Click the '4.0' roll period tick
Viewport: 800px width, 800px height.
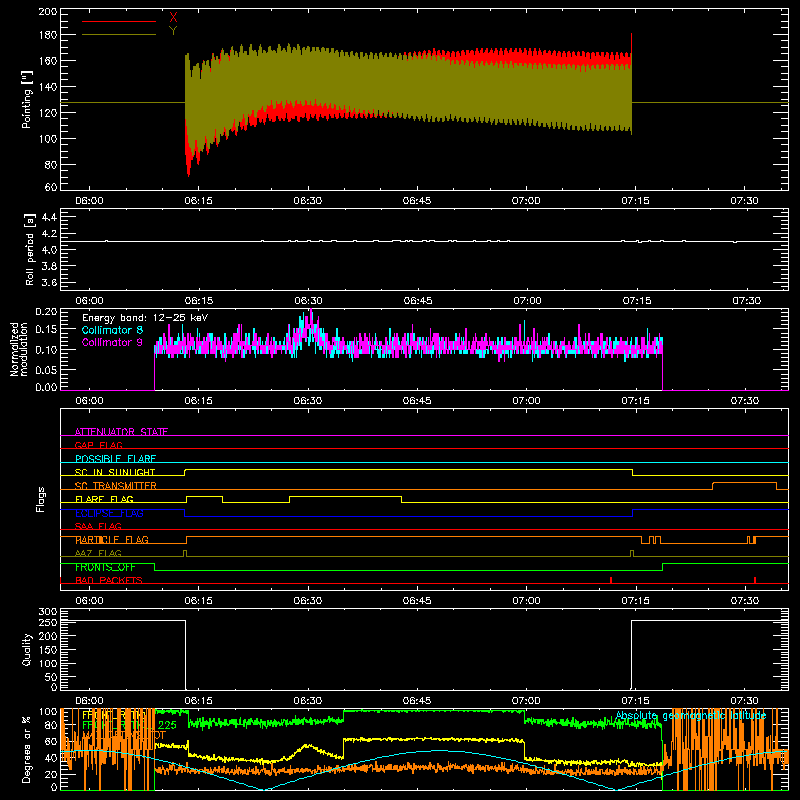coord(49,250)
